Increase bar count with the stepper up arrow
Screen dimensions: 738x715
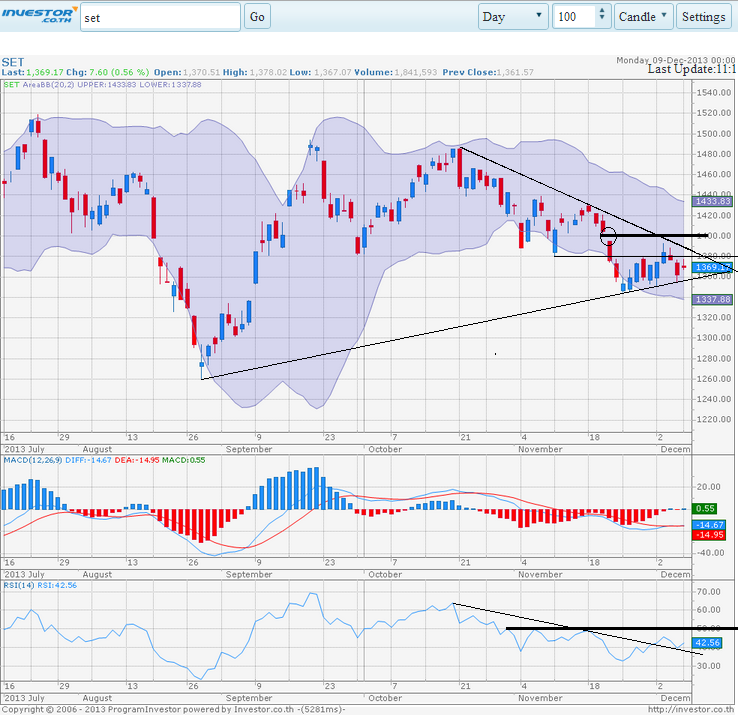tap(602, 11)
